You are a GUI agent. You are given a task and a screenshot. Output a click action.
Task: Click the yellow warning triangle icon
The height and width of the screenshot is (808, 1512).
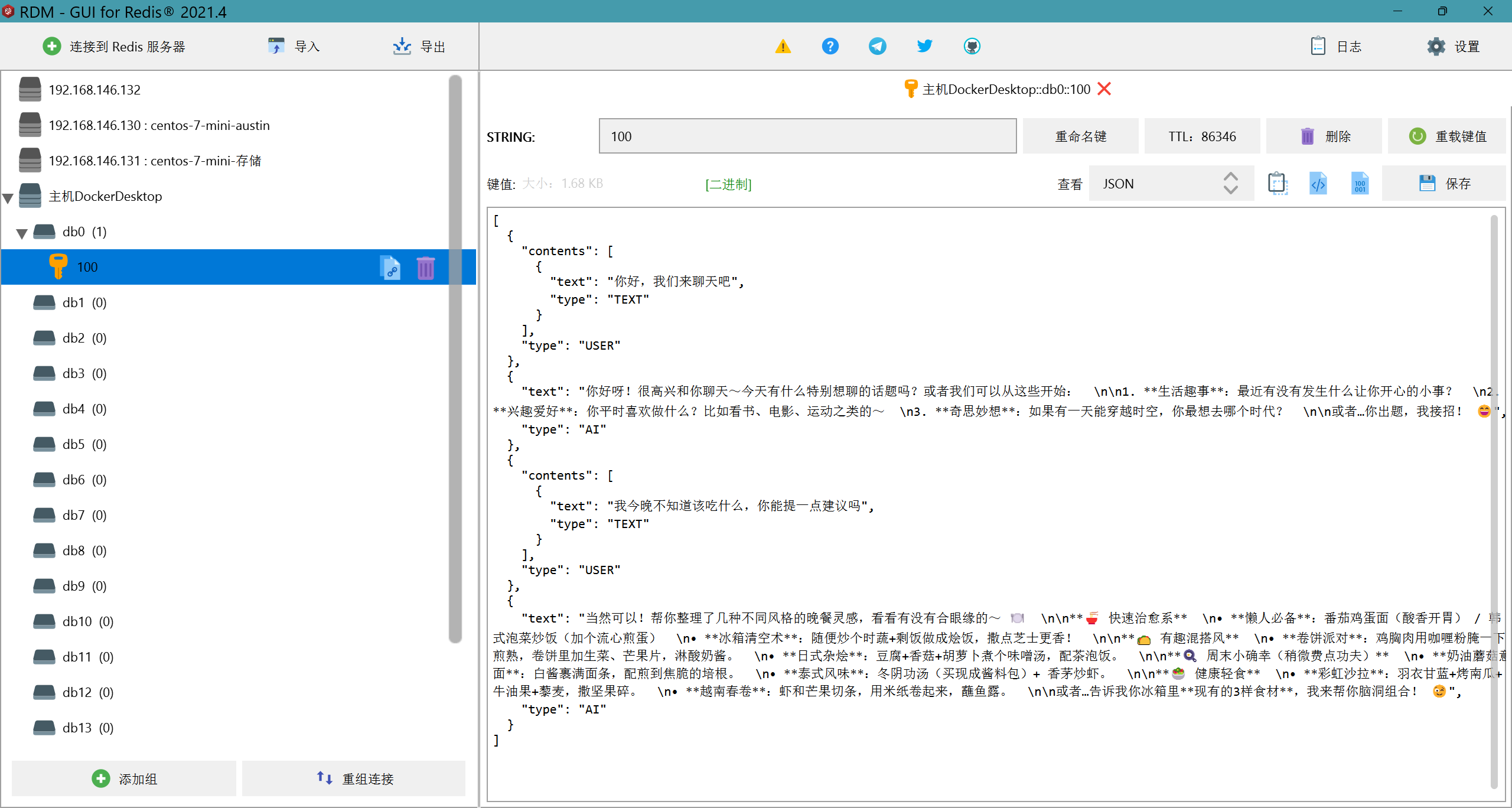pos(783,46)
